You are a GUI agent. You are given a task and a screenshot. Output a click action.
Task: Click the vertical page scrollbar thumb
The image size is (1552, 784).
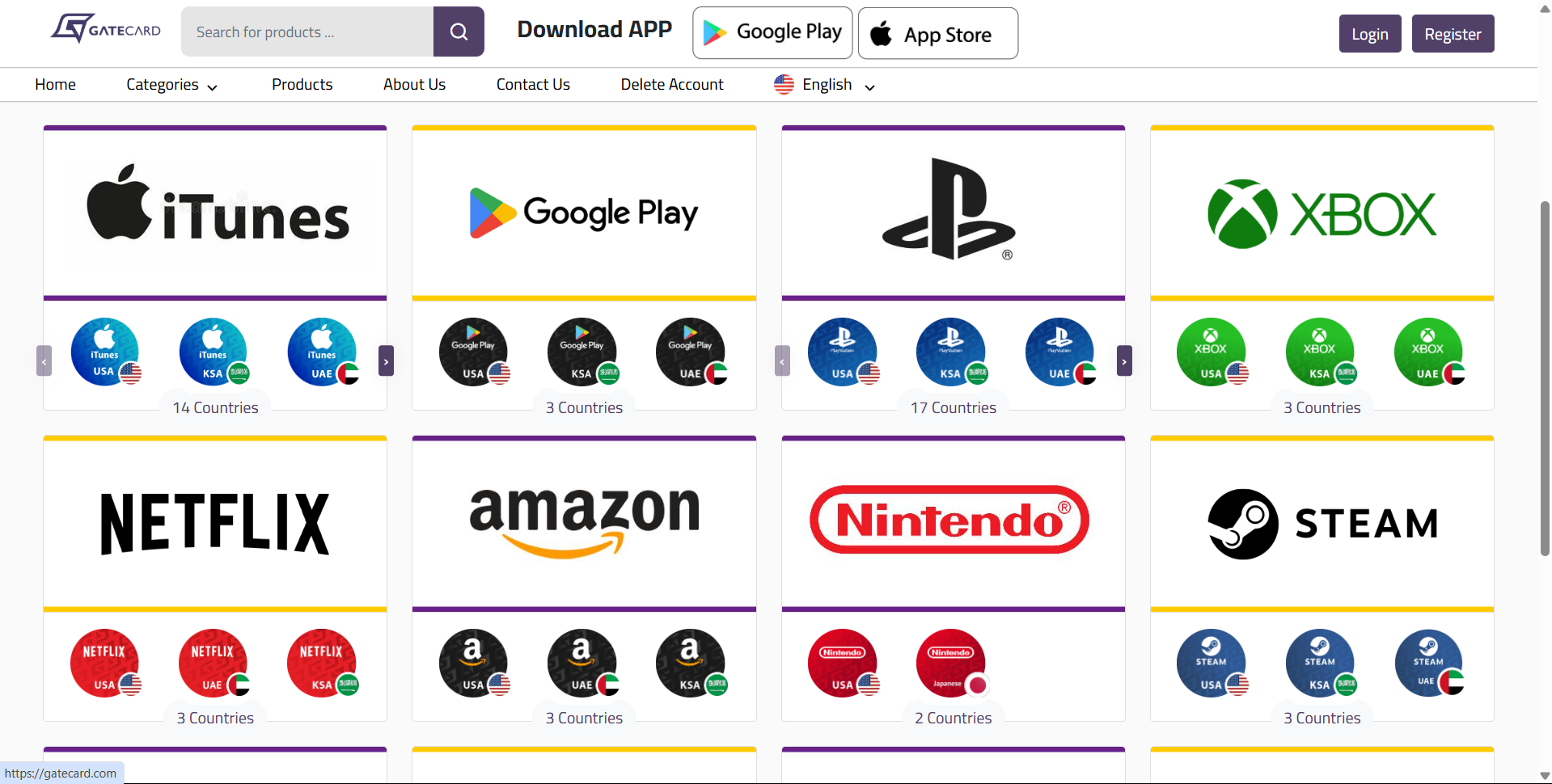(1545, 378)
